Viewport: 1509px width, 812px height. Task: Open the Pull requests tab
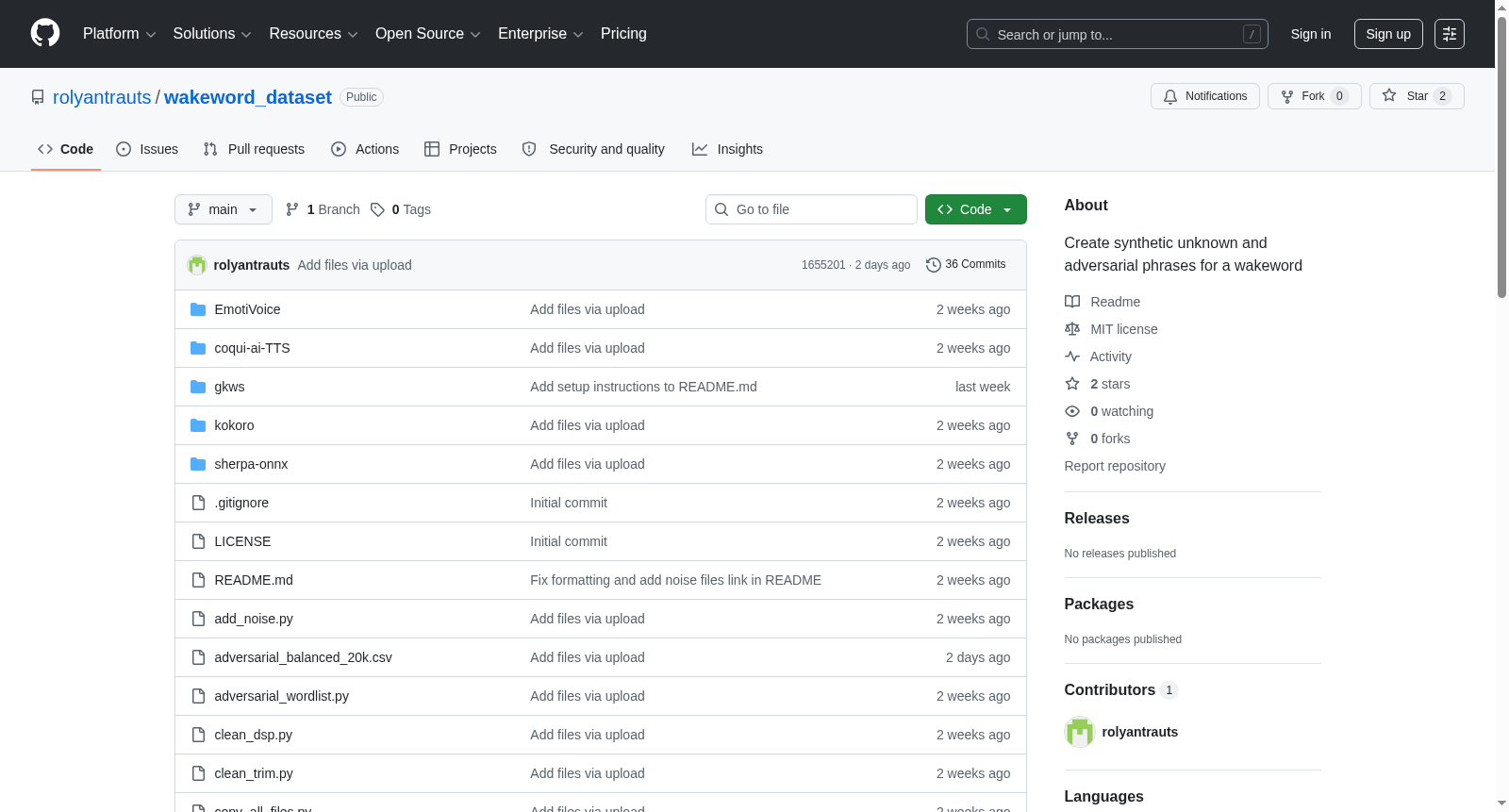pos(254,149)
